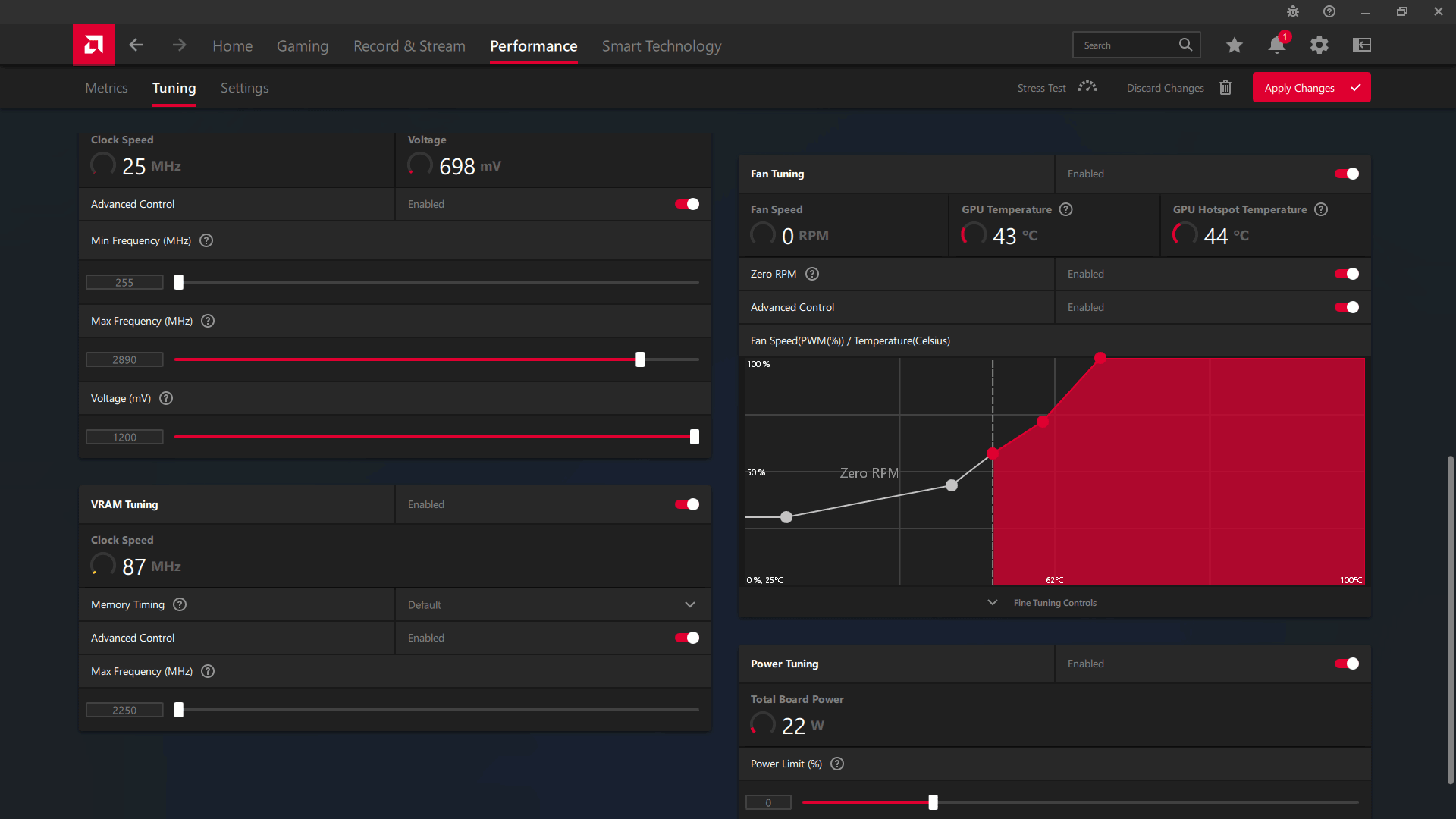Click the AMD logo home icon

94,45
